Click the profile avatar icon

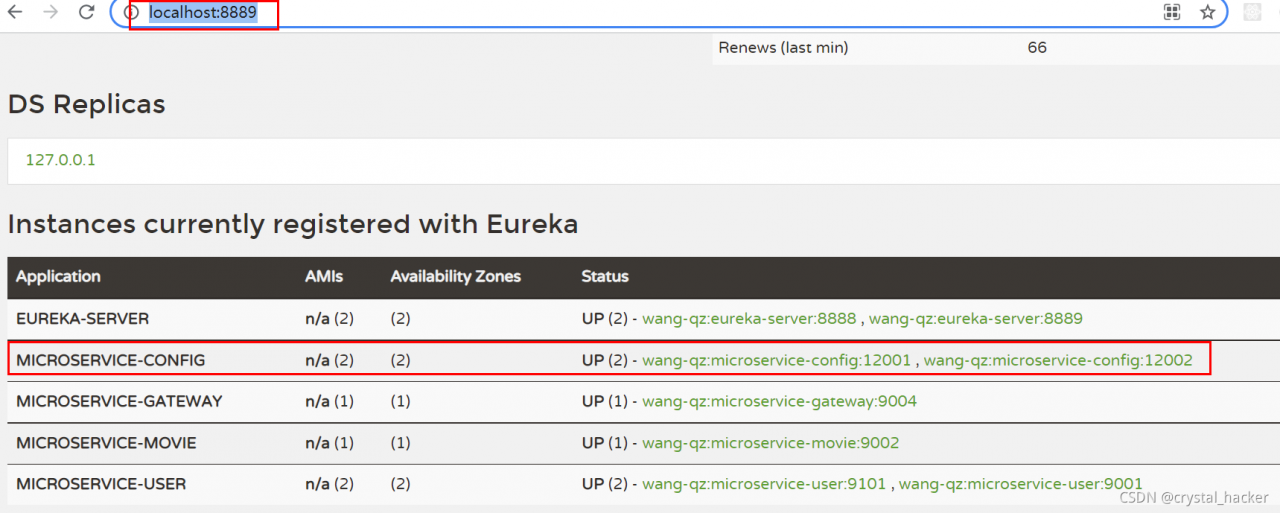(x=1252, y=12)
